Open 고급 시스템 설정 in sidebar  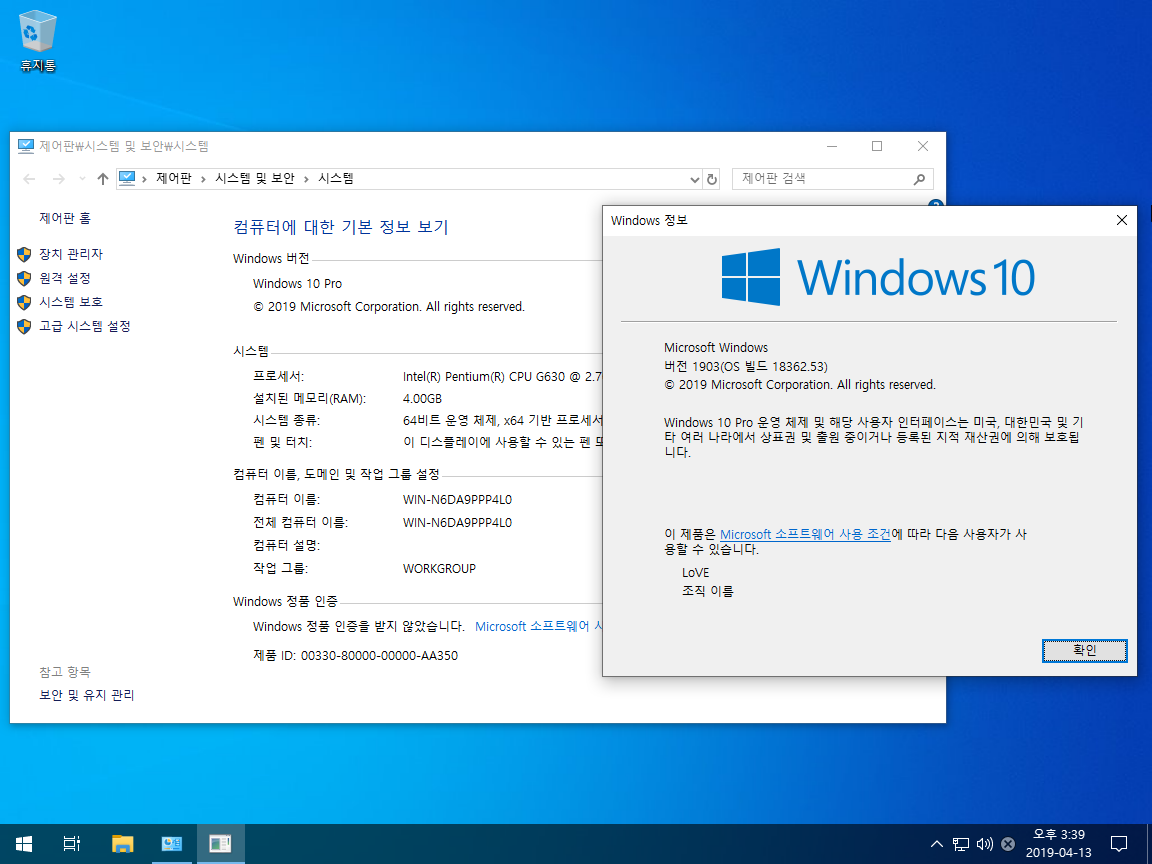(84, 326)
